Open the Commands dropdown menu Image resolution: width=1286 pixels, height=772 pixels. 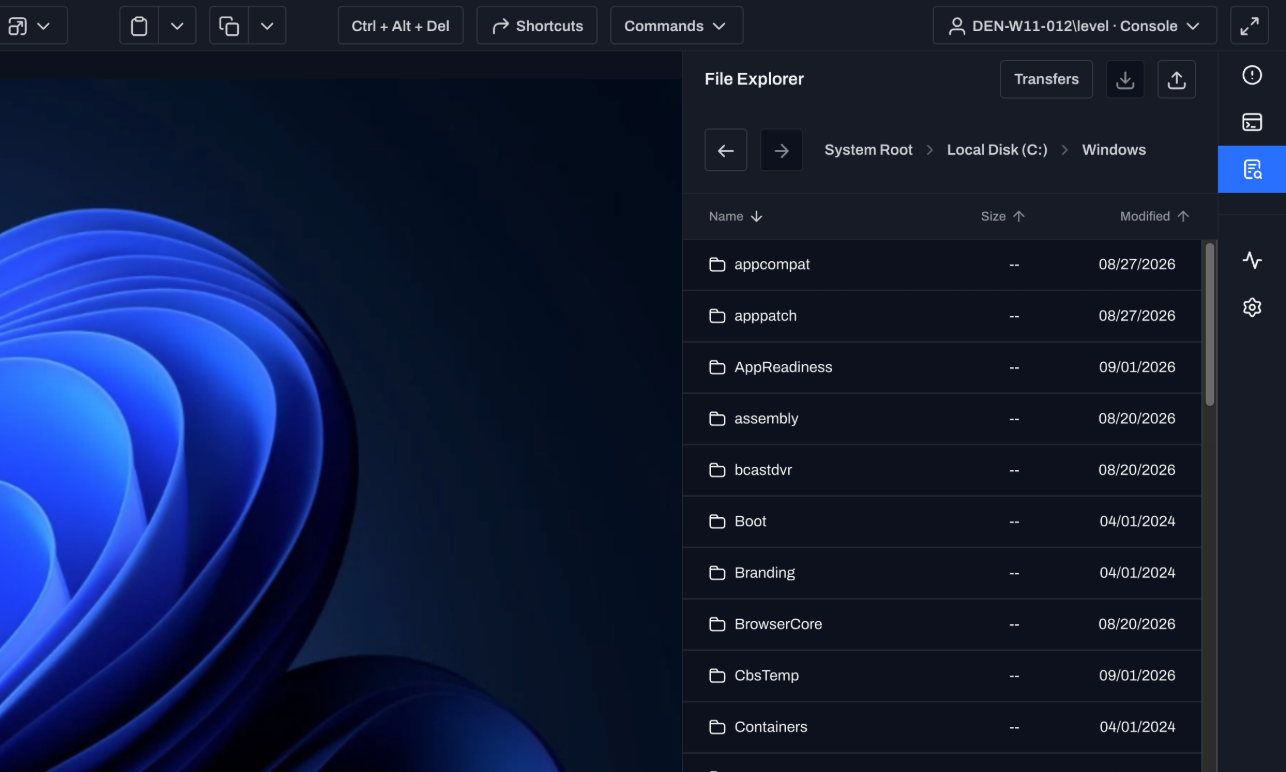[676, 26]
